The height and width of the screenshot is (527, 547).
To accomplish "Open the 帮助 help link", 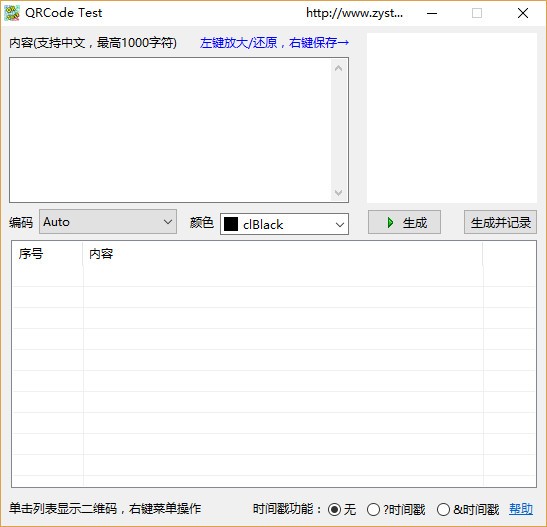I will coord(521,509).
